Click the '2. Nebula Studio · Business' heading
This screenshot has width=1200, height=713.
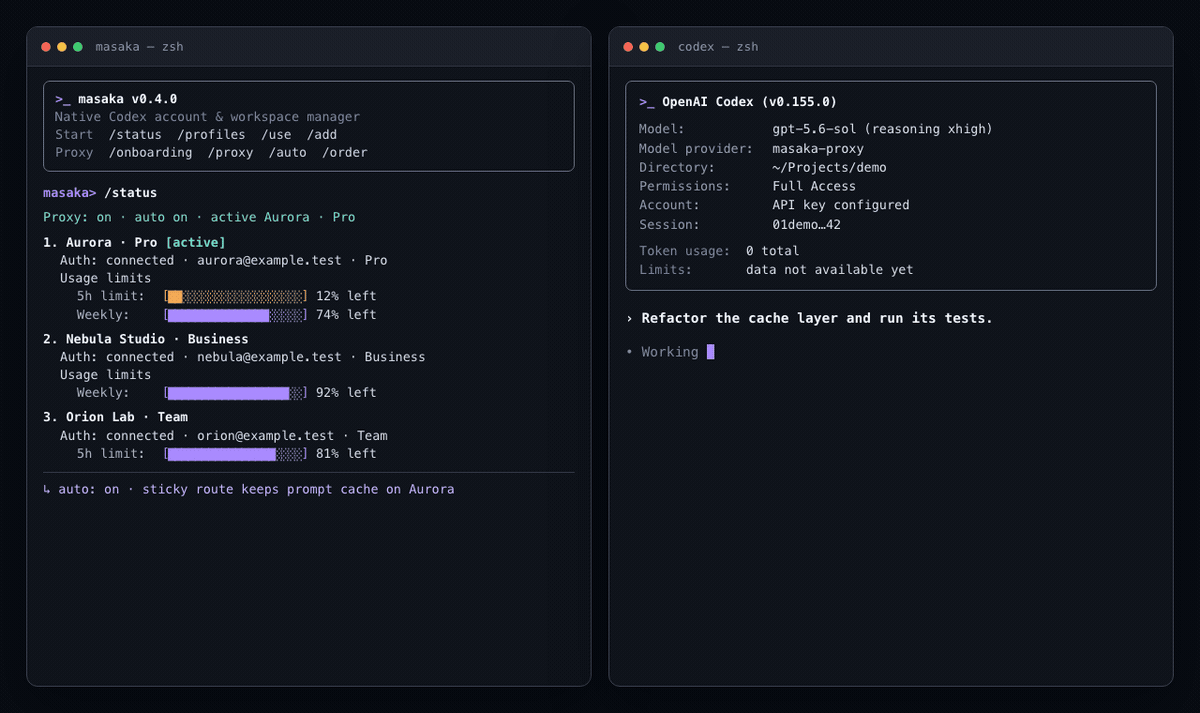pos(146,339)
